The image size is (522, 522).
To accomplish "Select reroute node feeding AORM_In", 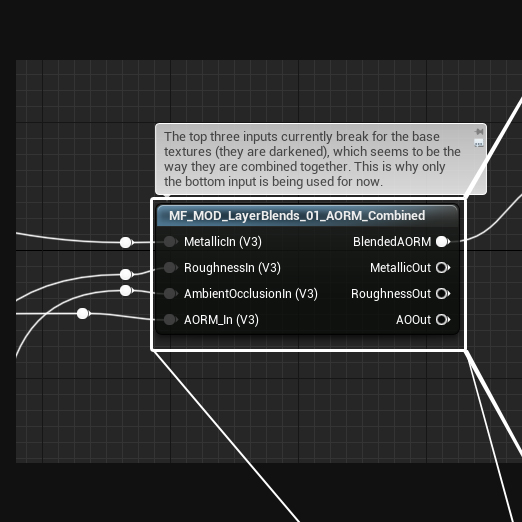I will 83,314.
